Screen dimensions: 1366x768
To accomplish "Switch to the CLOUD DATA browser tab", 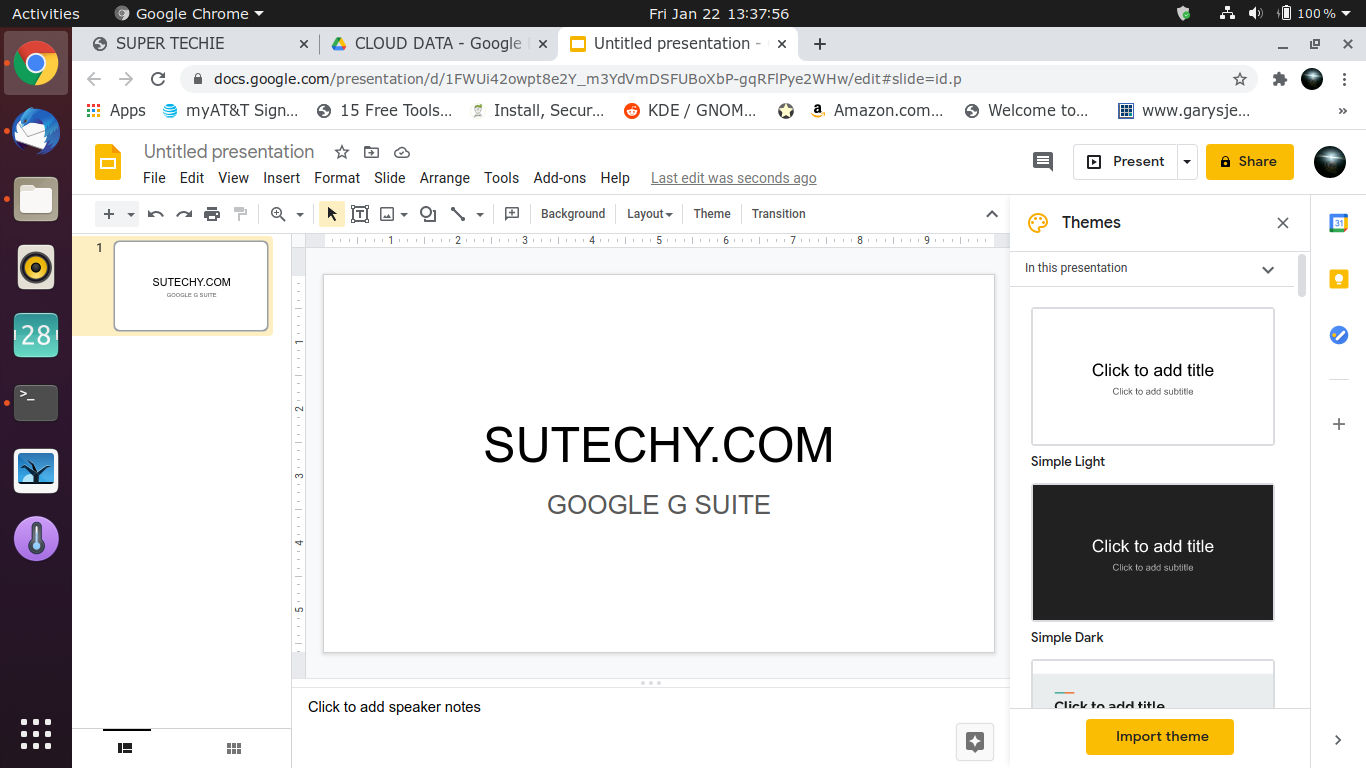I will (440, 44).
